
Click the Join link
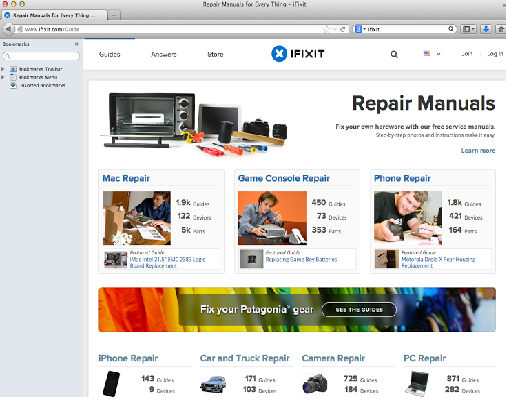coord(467,54)
